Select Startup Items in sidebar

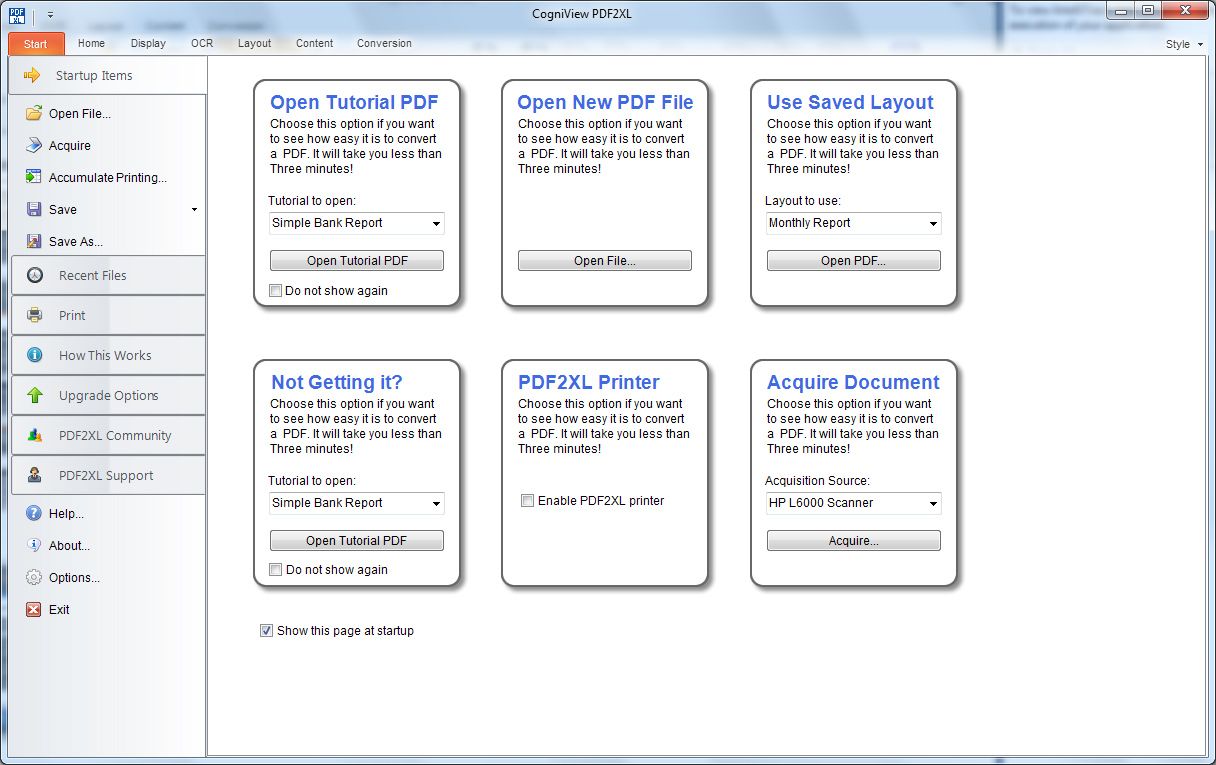pos(107,75)
